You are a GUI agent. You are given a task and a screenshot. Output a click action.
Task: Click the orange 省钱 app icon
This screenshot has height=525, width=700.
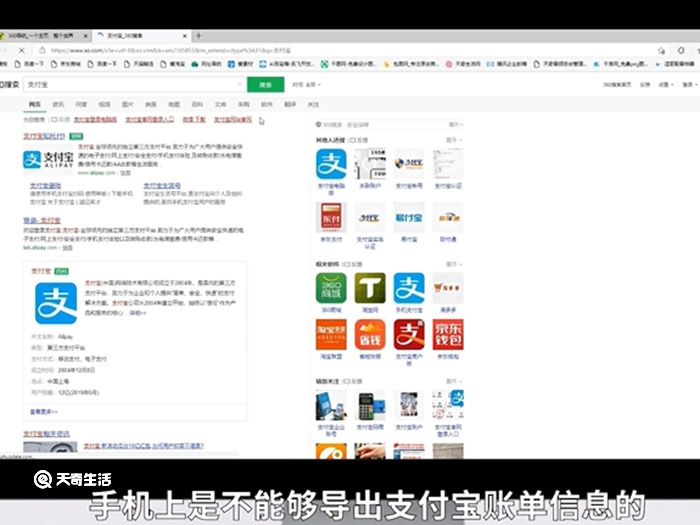coord(370,334)
